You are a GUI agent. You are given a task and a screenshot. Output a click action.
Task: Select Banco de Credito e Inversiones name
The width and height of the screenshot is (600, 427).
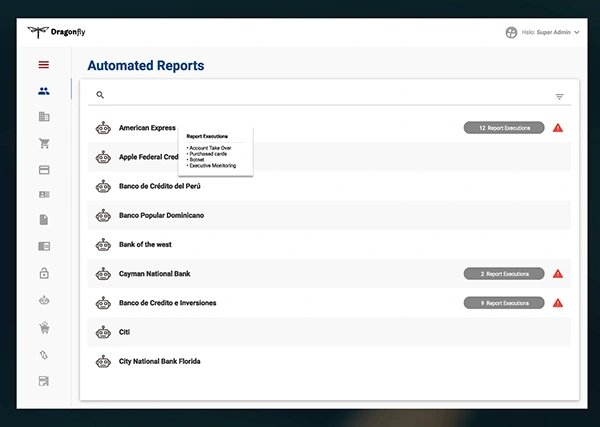coord(168,303)
